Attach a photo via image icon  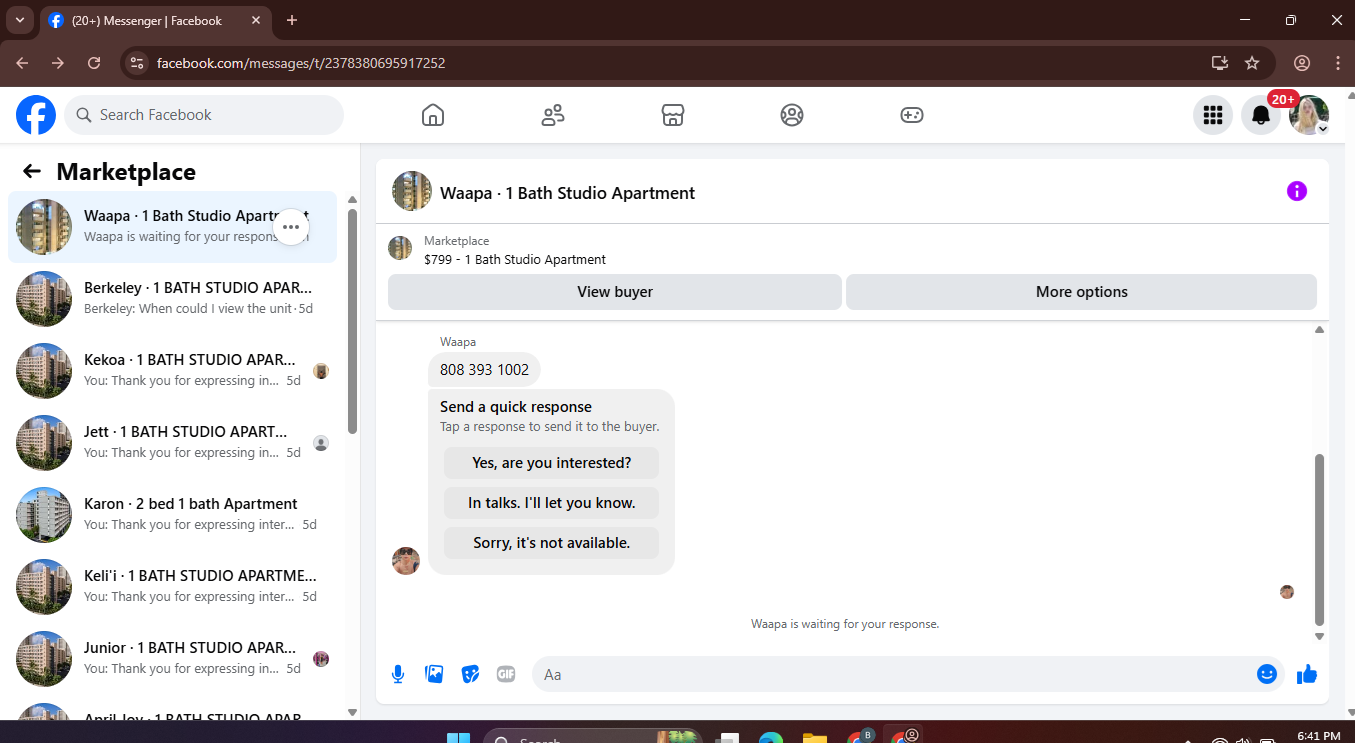click(x=434, y=674)
